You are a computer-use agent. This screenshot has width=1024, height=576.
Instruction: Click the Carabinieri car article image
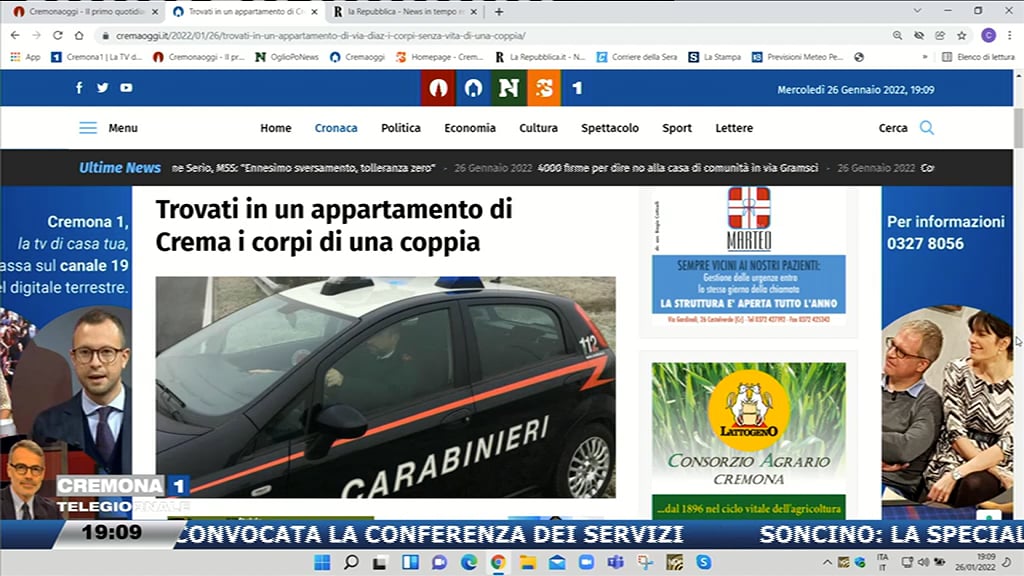pos(385,387)
